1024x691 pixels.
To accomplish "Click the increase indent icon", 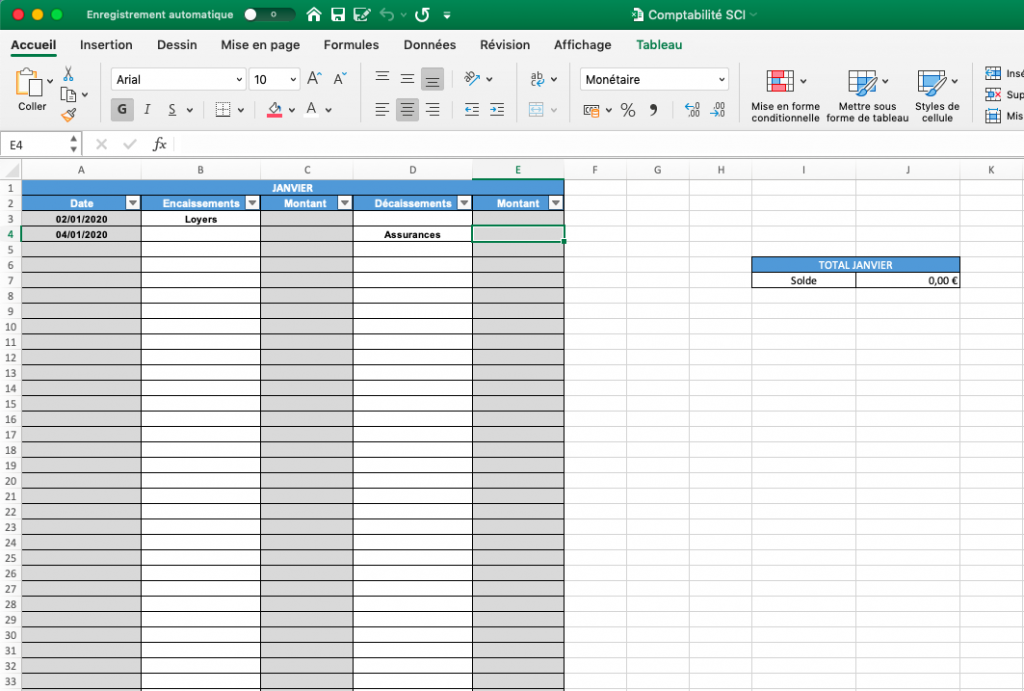I will (x=496, y=110).
